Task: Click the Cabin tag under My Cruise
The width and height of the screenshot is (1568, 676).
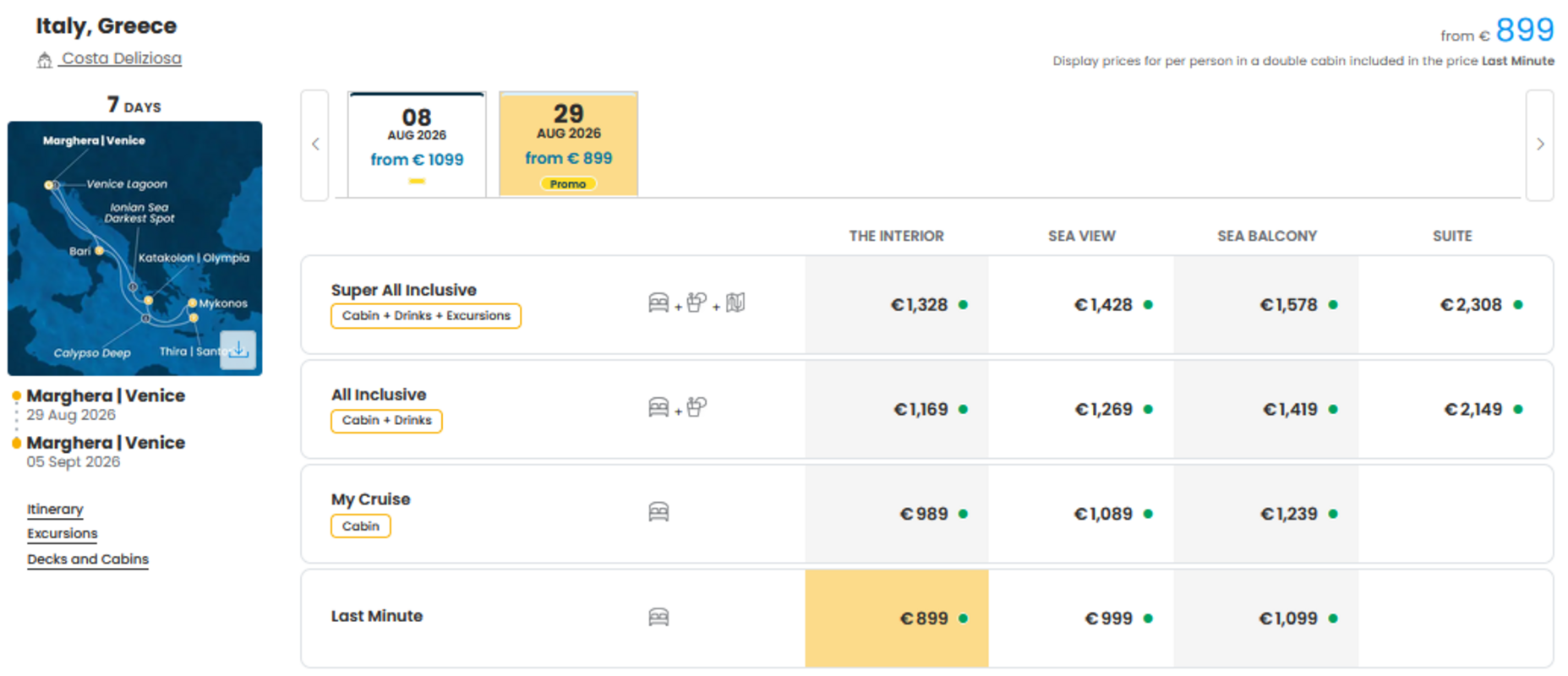Action: click(361, 526)
